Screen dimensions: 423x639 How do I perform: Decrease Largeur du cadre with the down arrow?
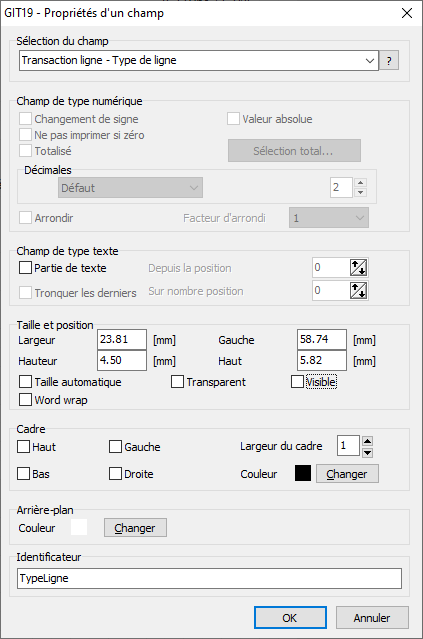pyautogui.click(x=367, y=452)
